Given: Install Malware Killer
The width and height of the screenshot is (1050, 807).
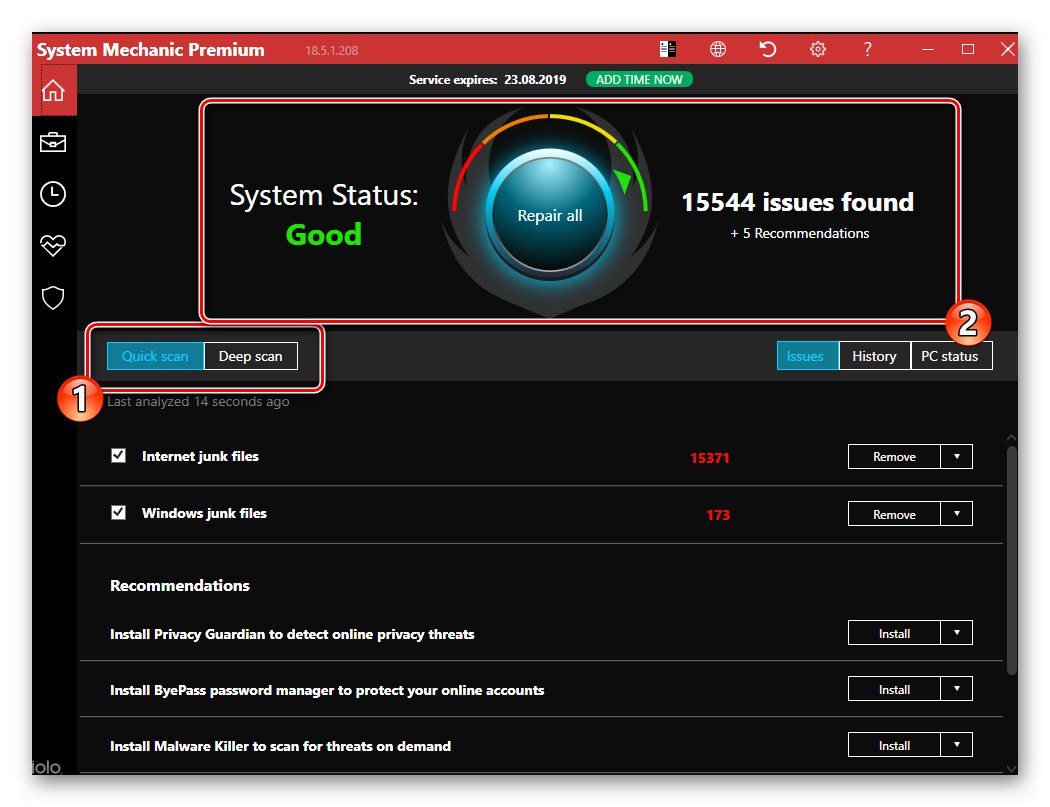Looking at the screenshot, I should coord(894,744).
